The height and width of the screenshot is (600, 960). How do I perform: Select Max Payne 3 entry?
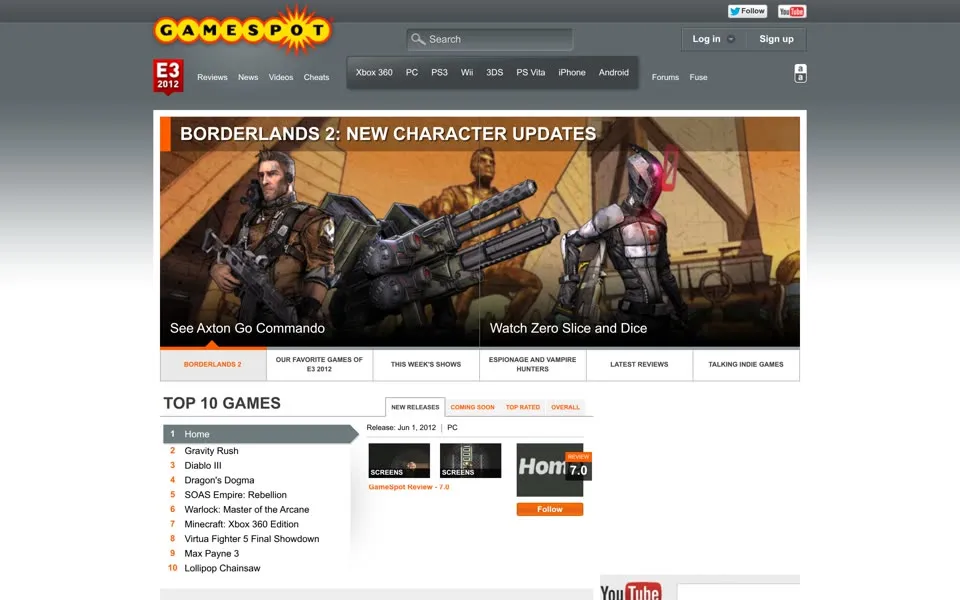click(212, 553)
